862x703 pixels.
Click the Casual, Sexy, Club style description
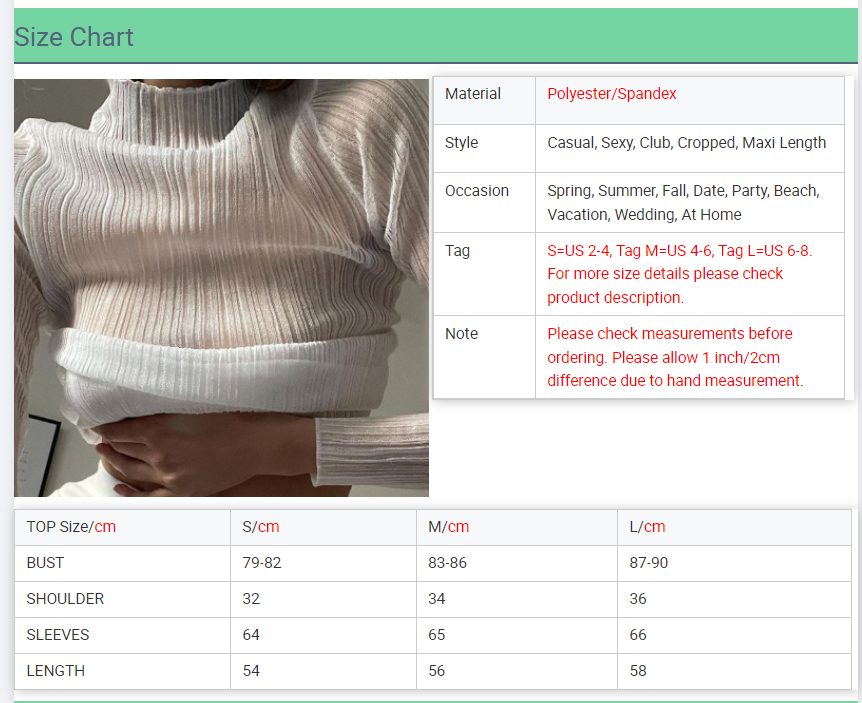[x=686, y=143]
